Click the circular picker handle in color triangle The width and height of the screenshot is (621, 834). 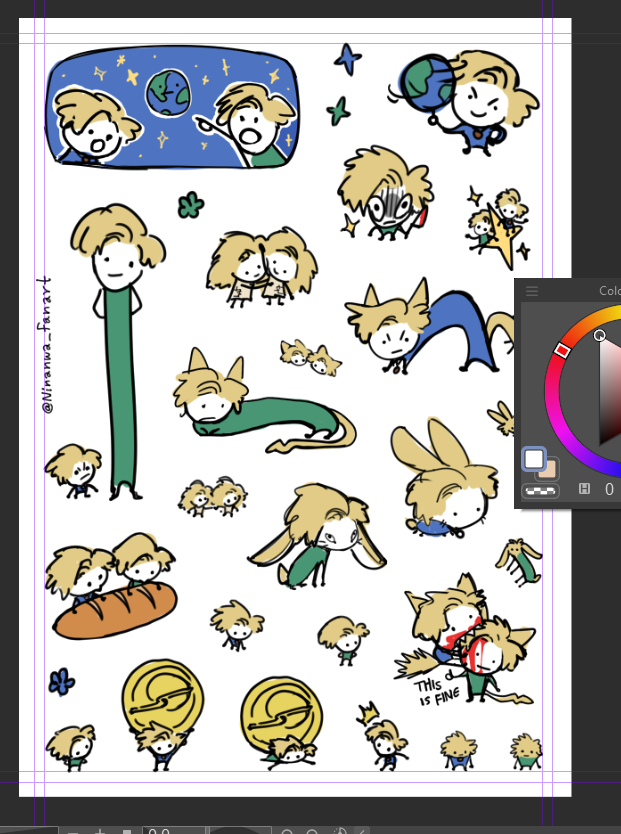(x=599, y=335)
